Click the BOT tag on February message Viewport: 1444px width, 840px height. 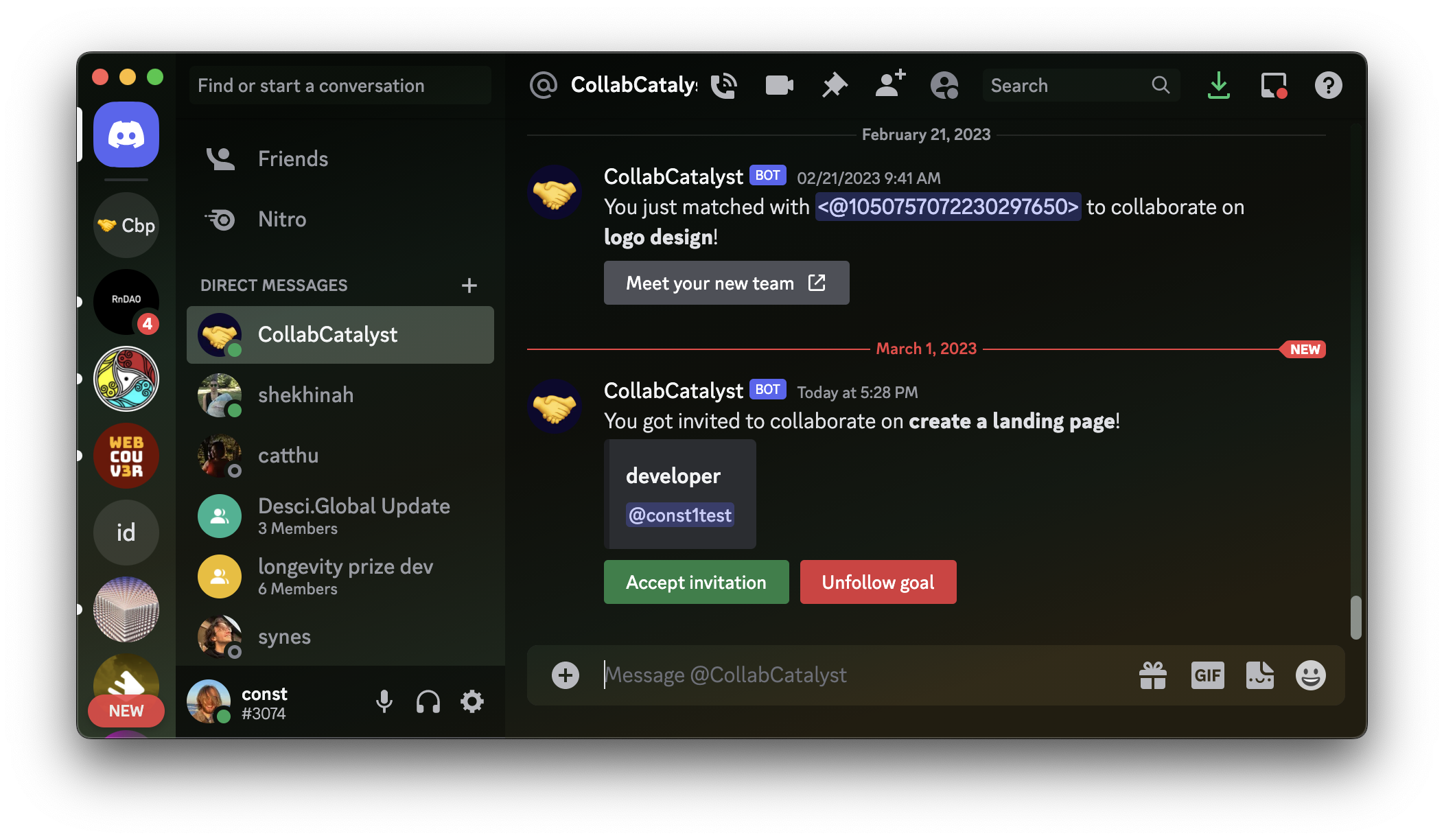[x=767, y=176]
